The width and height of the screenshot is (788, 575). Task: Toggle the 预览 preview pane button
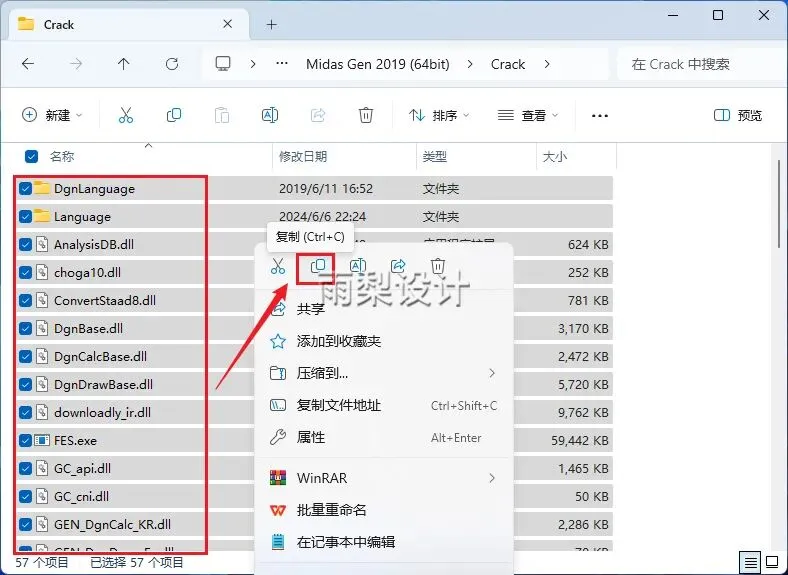[x=738, y=115]
